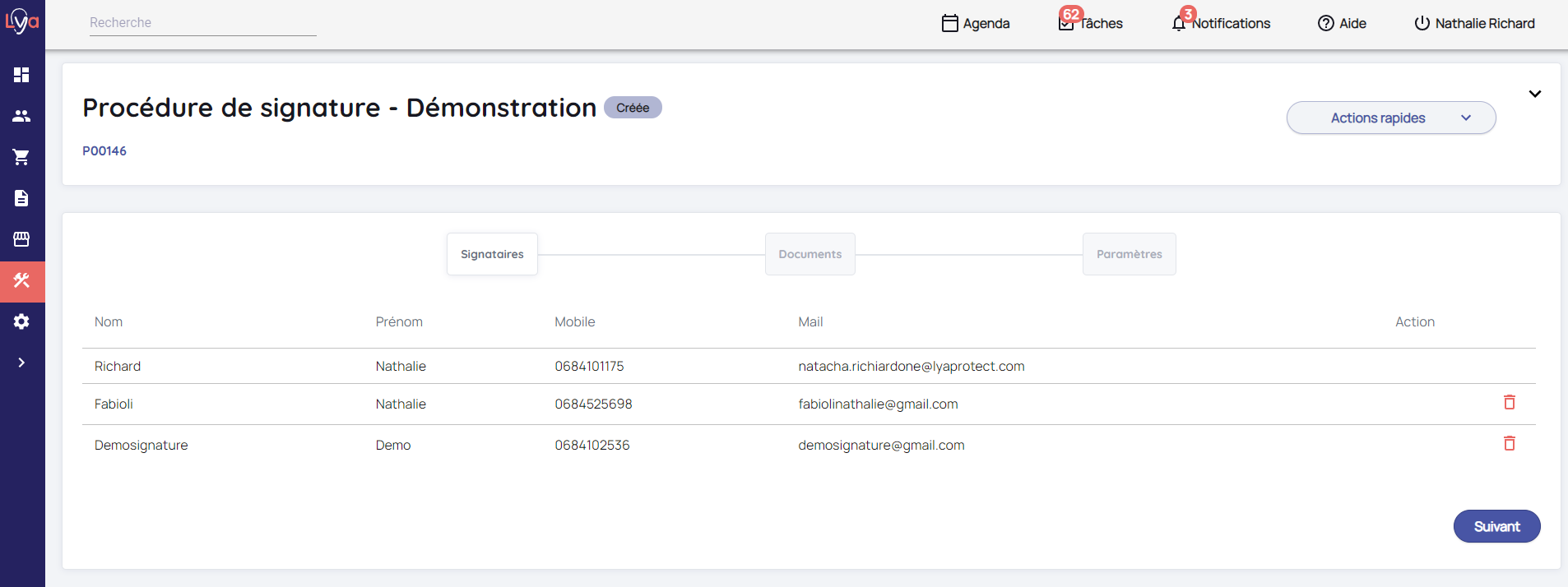Open the Actions rapides dropdown
Viewport: 1568px width, 587px height.
[x=1390, y=118]
